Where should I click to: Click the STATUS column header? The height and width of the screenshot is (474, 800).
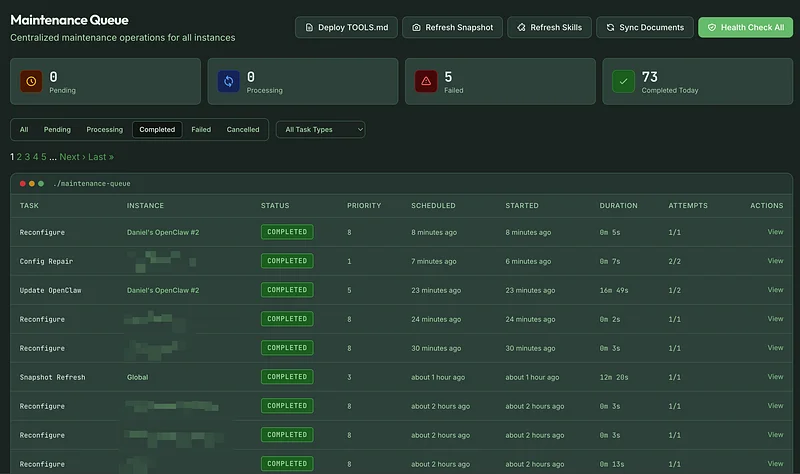point(275,206)
